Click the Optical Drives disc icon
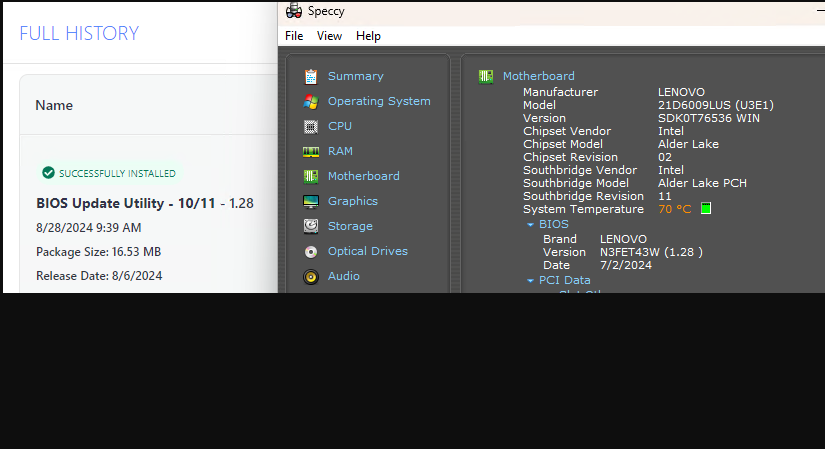This screenshot has width=825, height=449. point(311,252)
